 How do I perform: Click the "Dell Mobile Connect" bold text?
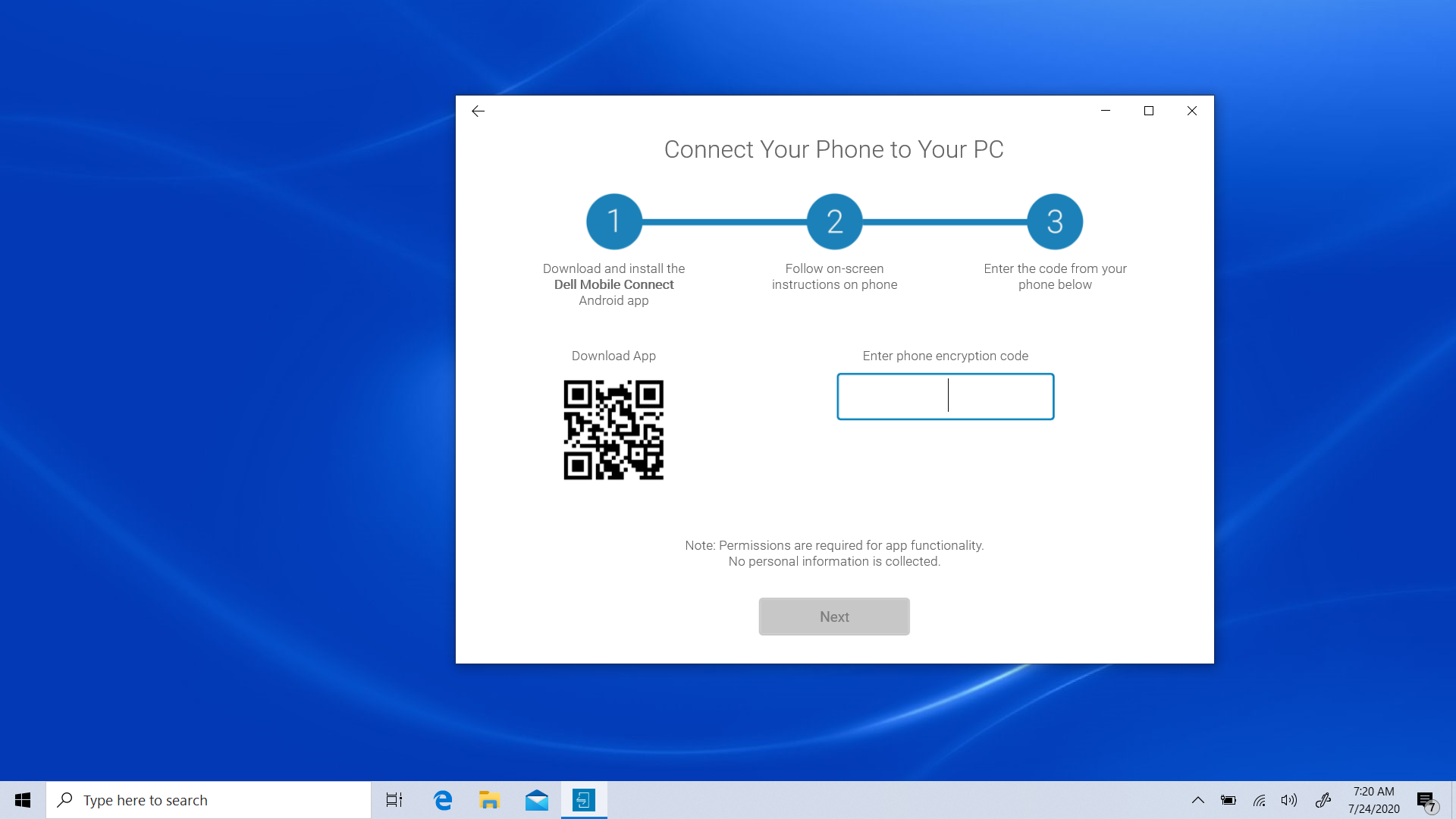(613, 284)
